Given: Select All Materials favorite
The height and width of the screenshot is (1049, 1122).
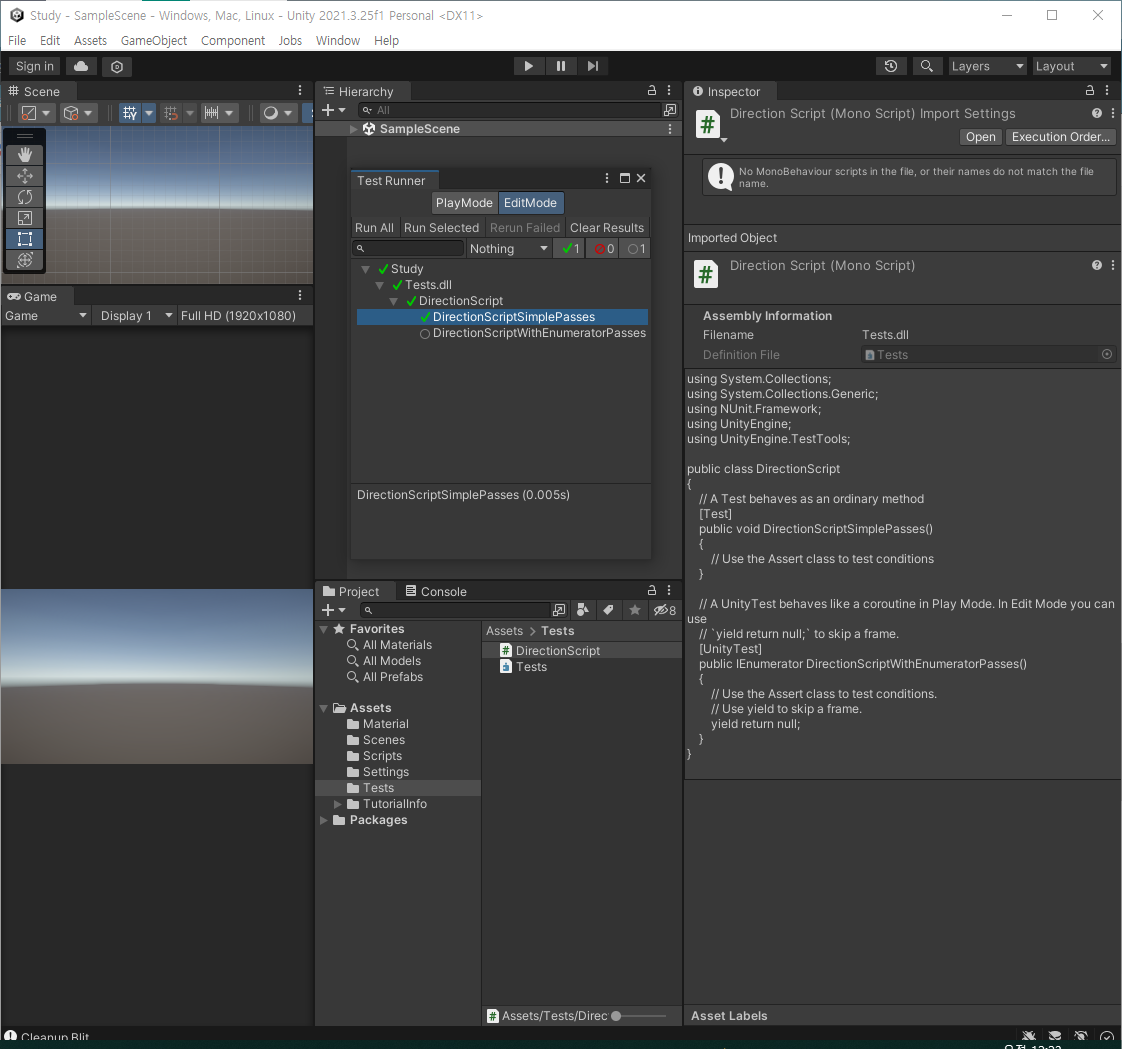Looking at the screenshot, I should pos(397,645).
